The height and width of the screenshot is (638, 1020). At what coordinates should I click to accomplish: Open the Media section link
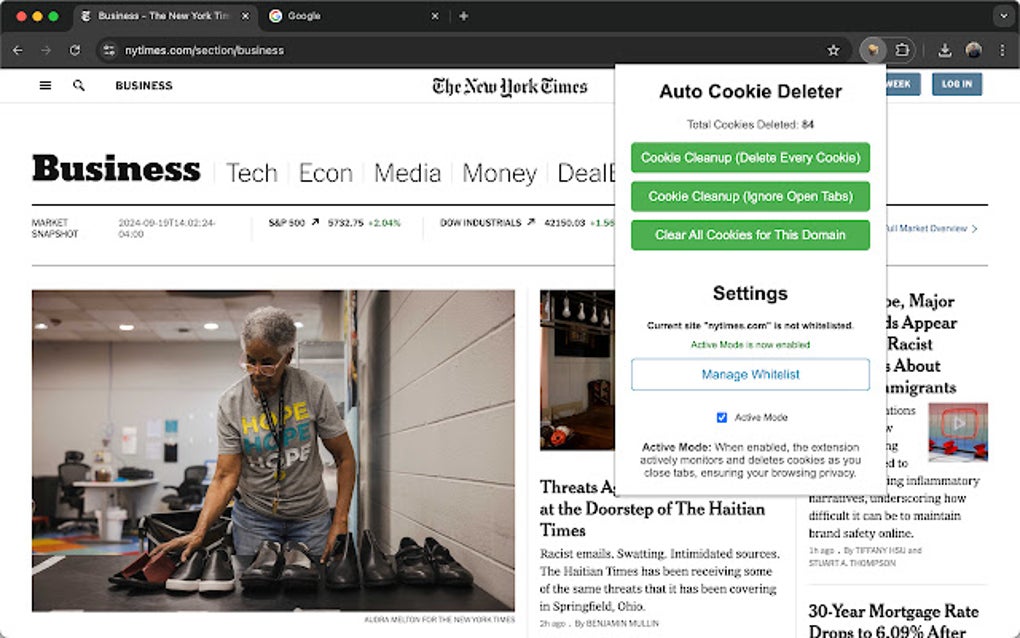click(407, 173)
